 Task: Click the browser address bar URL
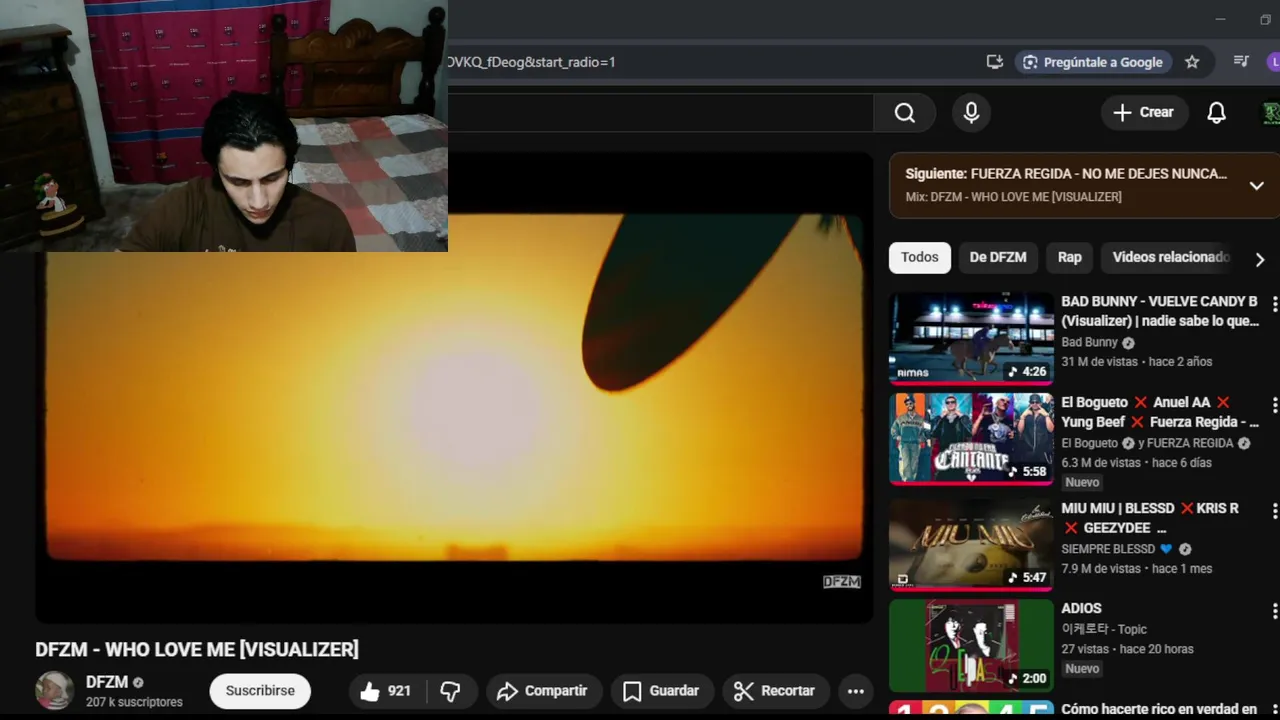531,62
